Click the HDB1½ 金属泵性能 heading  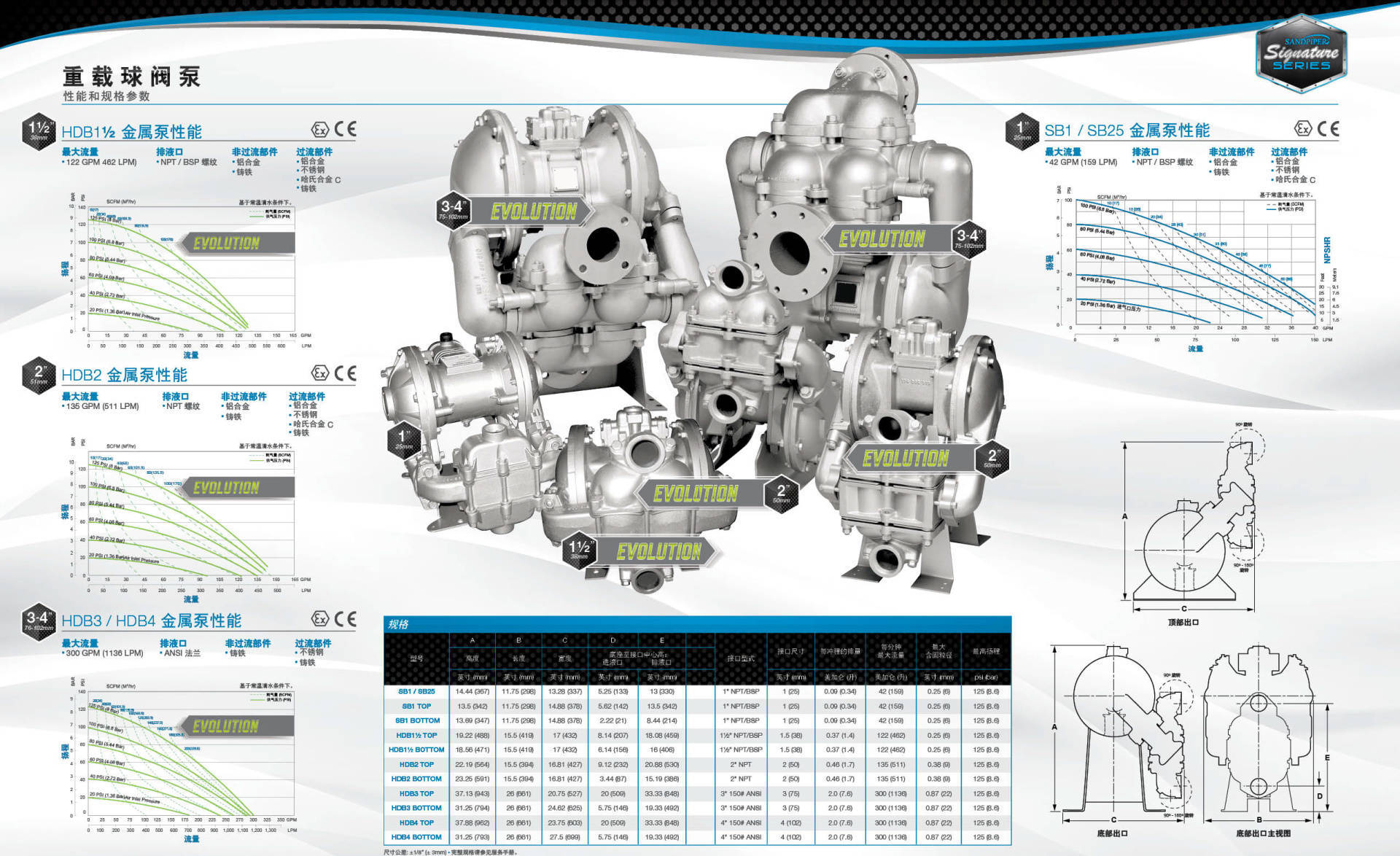[132, 132]
